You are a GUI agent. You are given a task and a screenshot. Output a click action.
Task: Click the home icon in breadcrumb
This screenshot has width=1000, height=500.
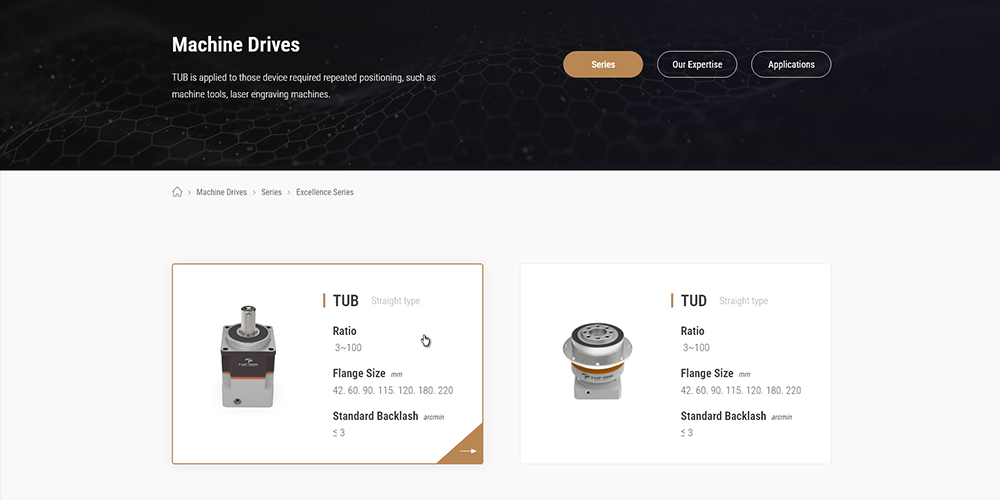[177, 192]
